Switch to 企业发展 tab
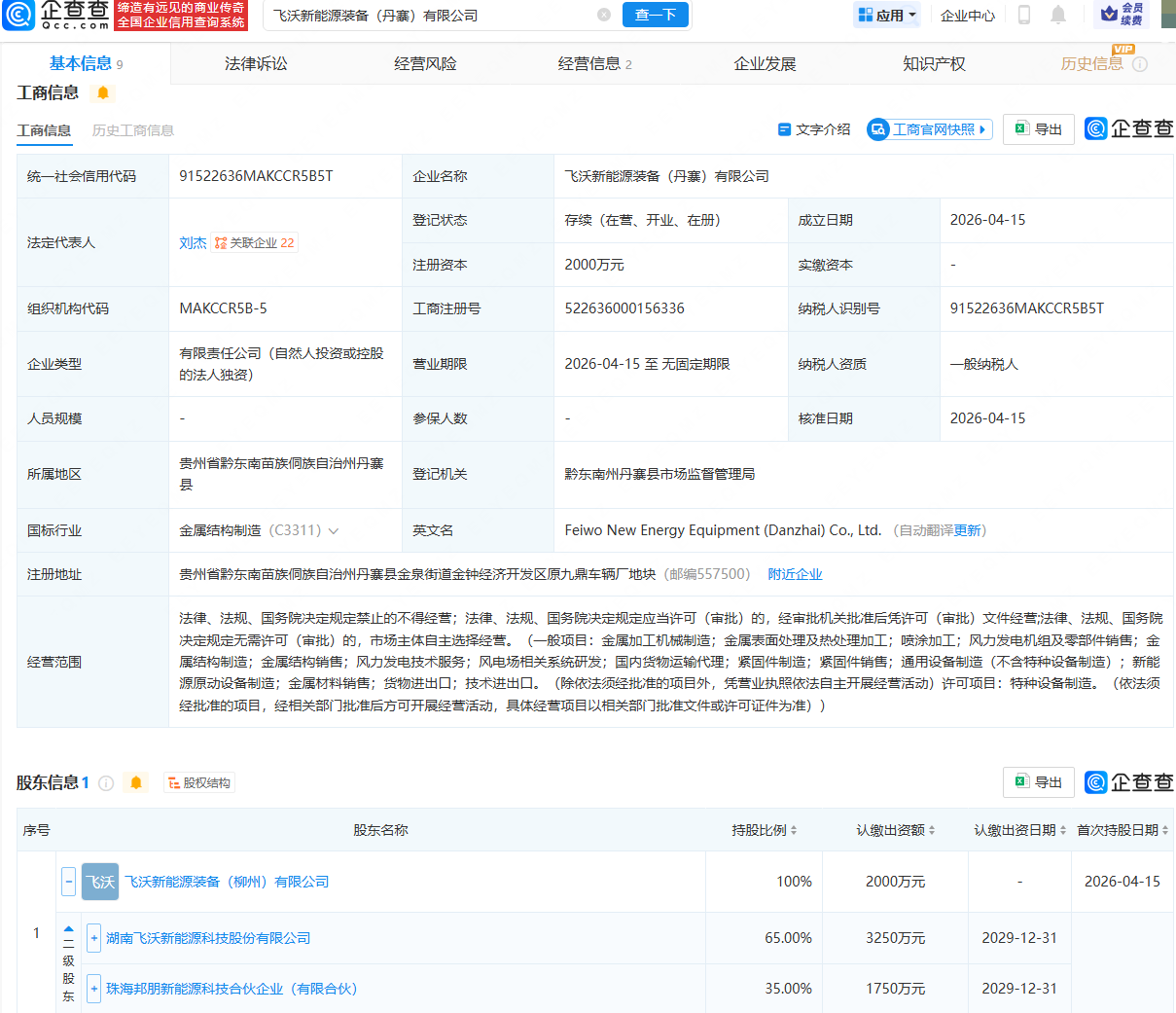 click(x=765, y=64)
